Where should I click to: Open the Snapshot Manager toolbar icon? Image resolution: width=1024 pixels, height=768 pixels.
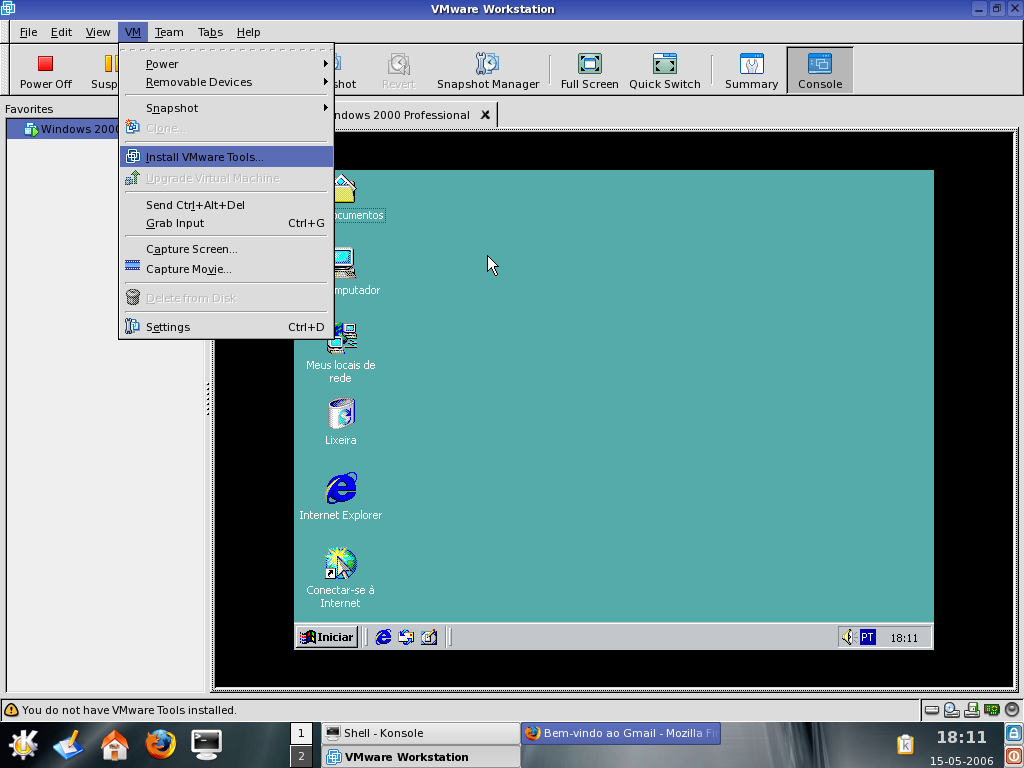coord(487,71)
